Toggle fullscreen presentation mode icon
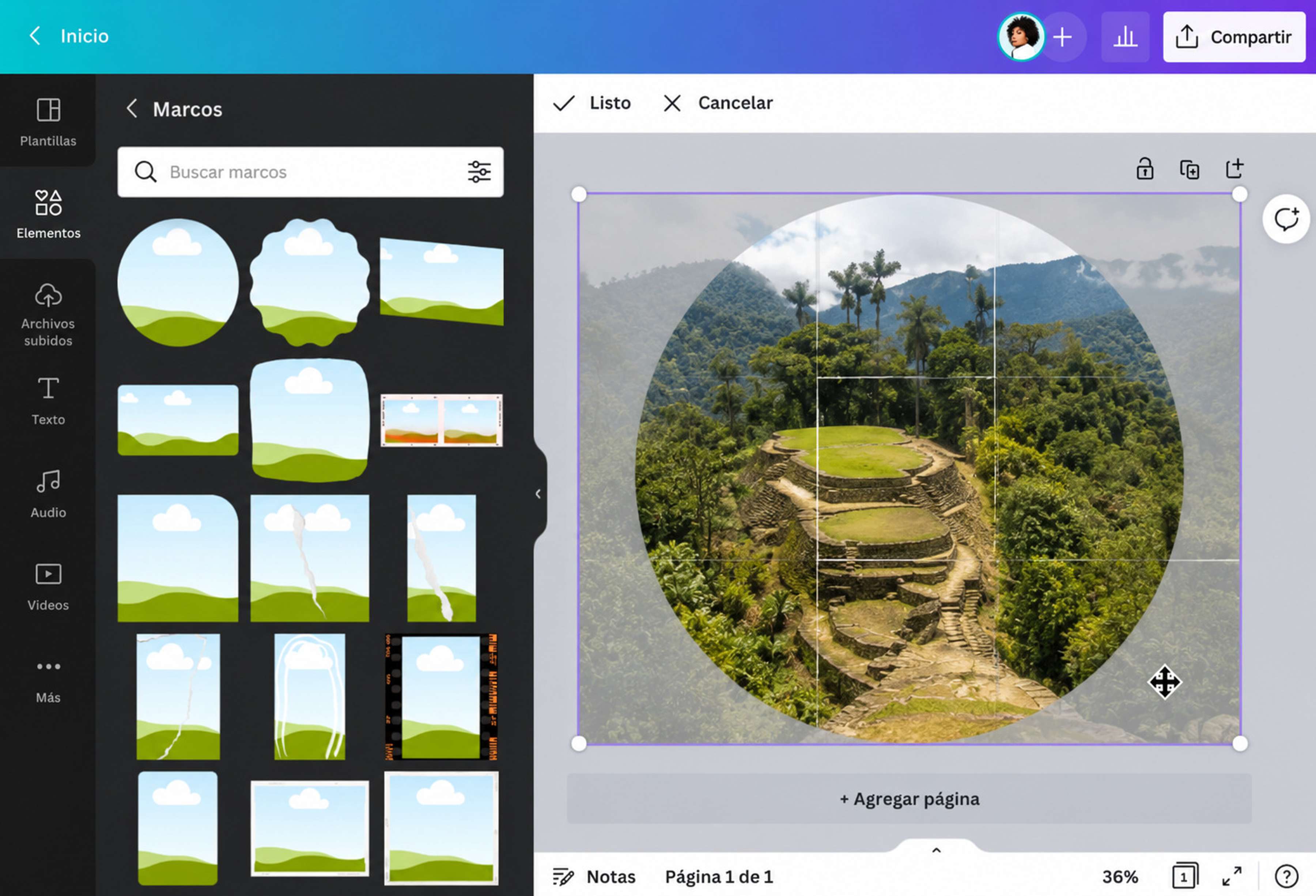The width and height of the screenshot is (1316, 896). pos(1232,876)
